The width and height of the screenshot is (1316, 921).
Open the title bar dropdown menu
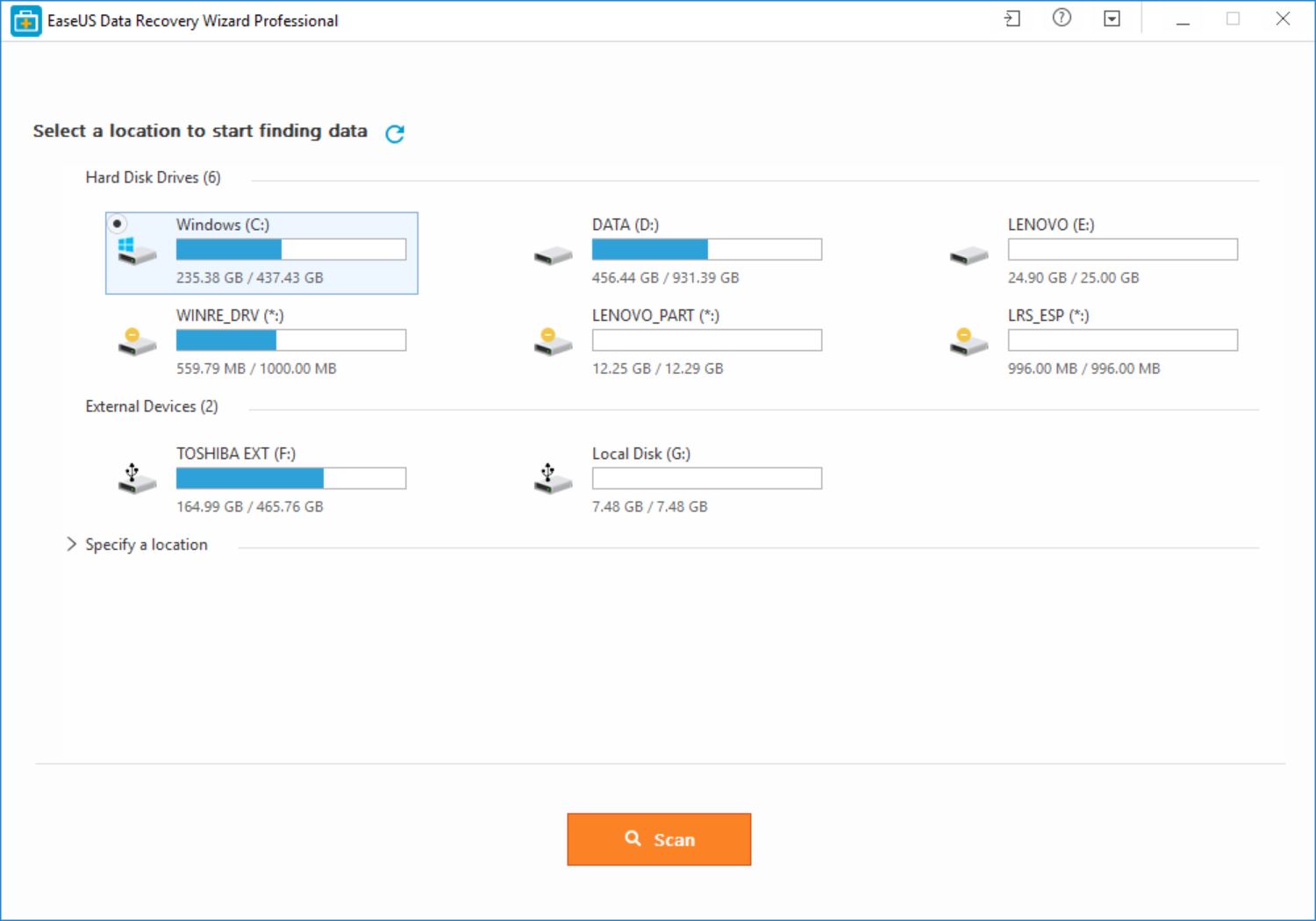click(x=1111, y=18)
